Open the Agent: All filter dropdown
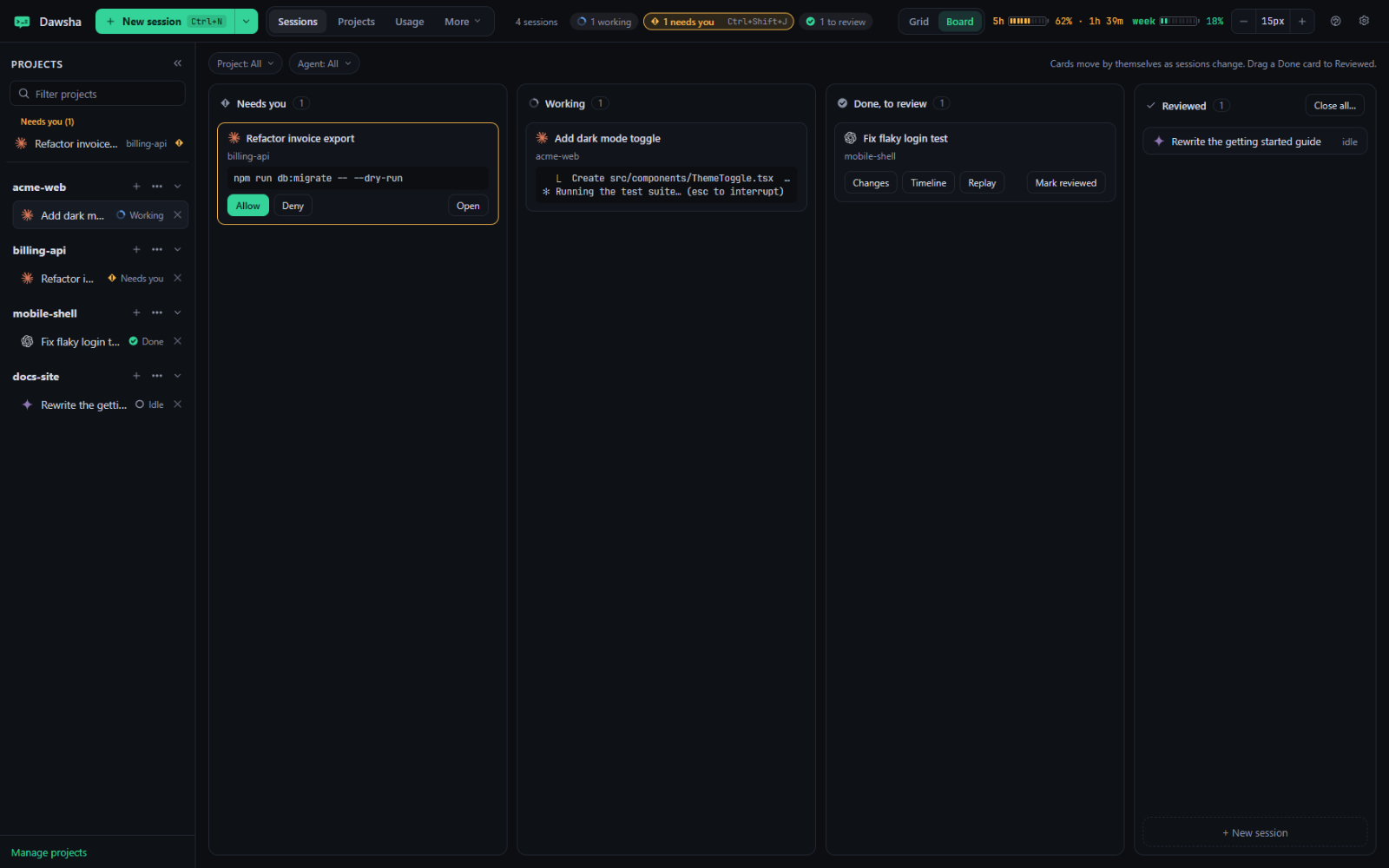This screenshot has width=1389, height=868. point(324,63)
